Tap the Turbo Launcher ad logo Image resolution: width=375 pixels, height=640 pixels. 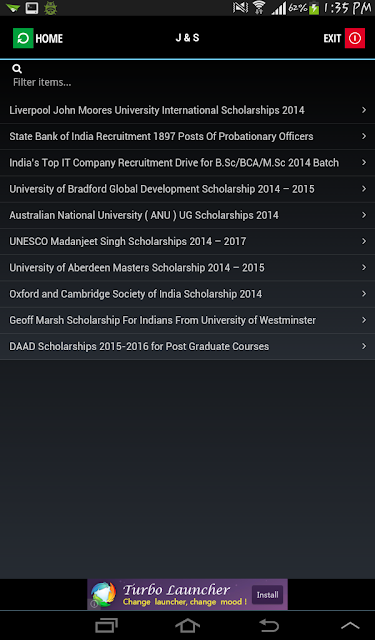coord(104,594)
